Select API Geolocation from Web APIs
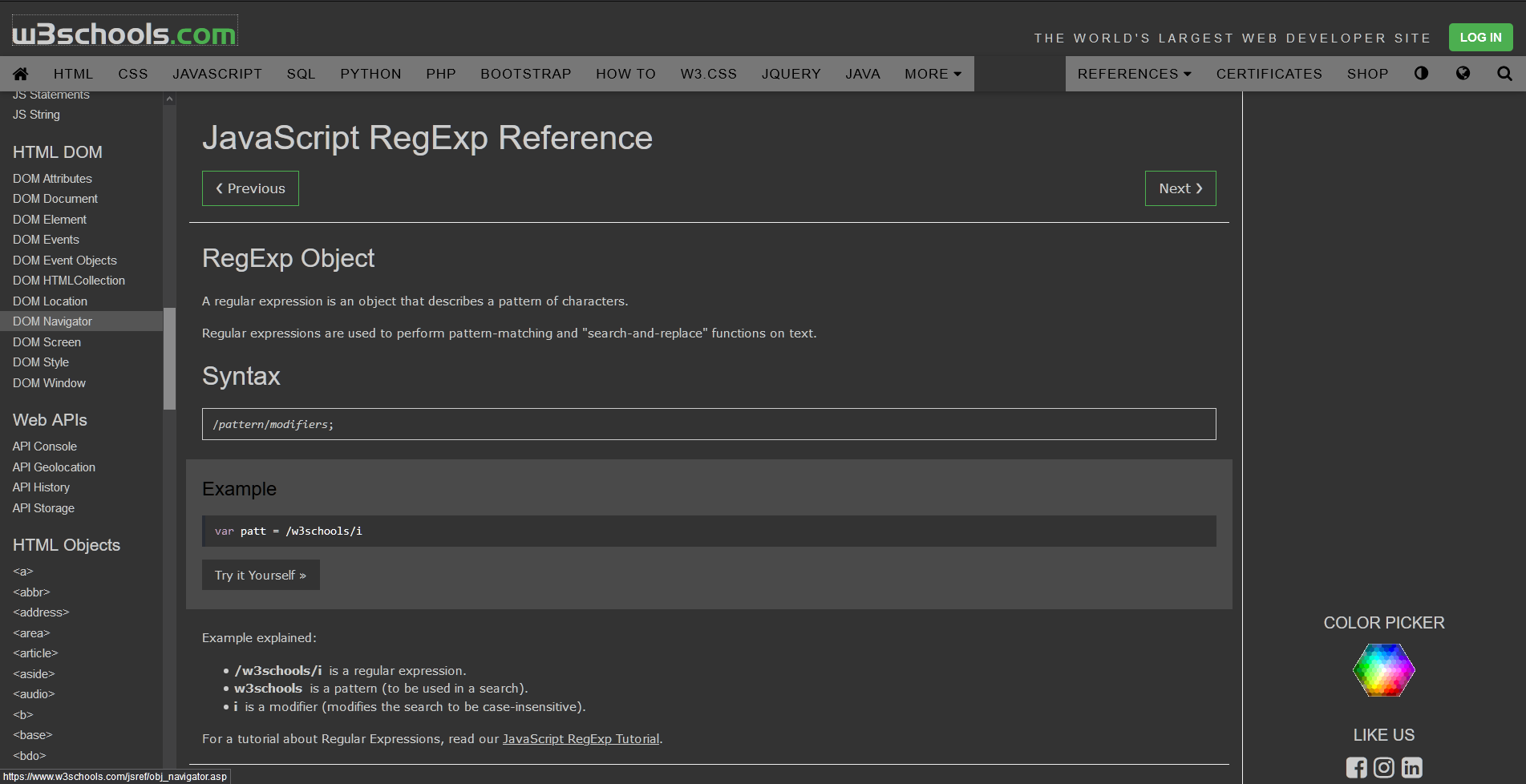 tap(54, 467)
